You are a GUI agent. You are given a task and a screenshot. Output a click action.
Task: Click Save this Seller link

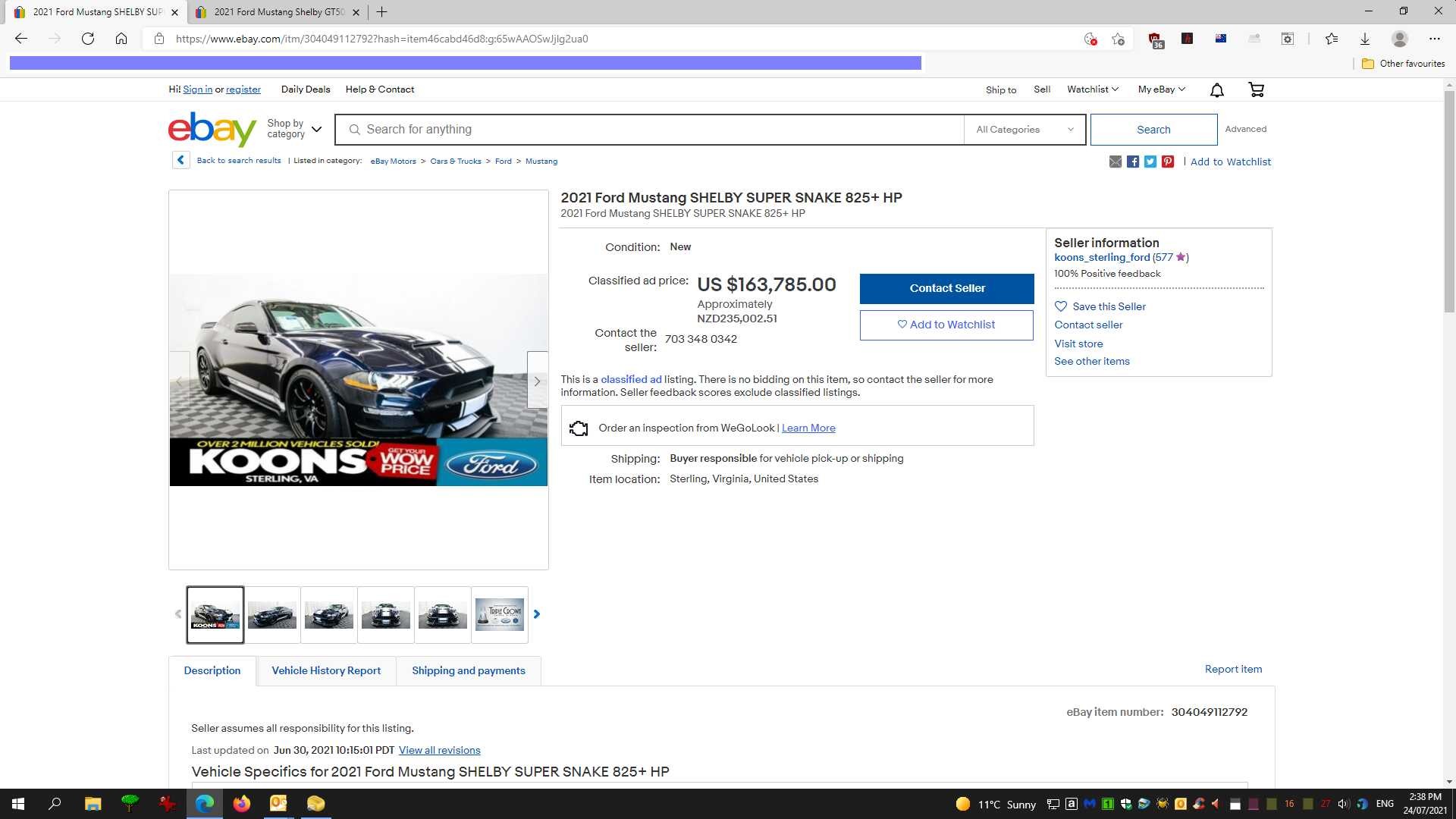(x=1100, y=306)
